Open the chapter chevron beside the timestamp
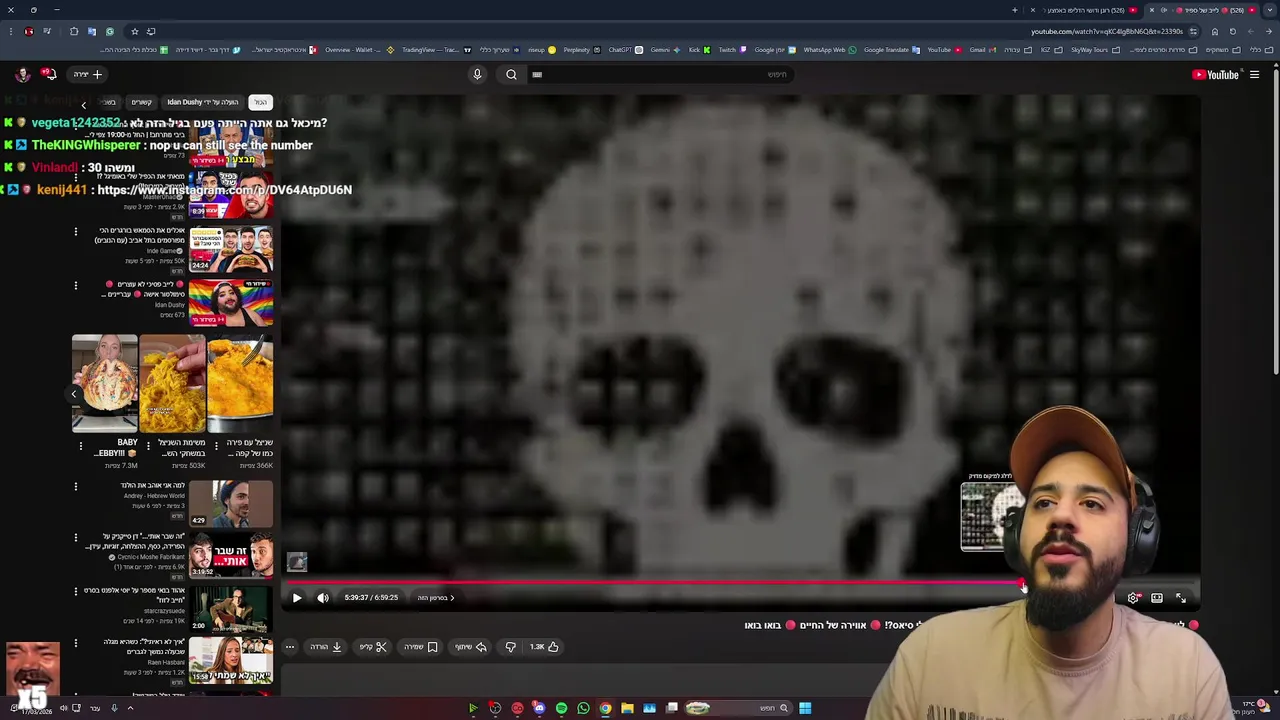Image resolution: width=1280 pixels, height=720 pixels. point(452,598)
